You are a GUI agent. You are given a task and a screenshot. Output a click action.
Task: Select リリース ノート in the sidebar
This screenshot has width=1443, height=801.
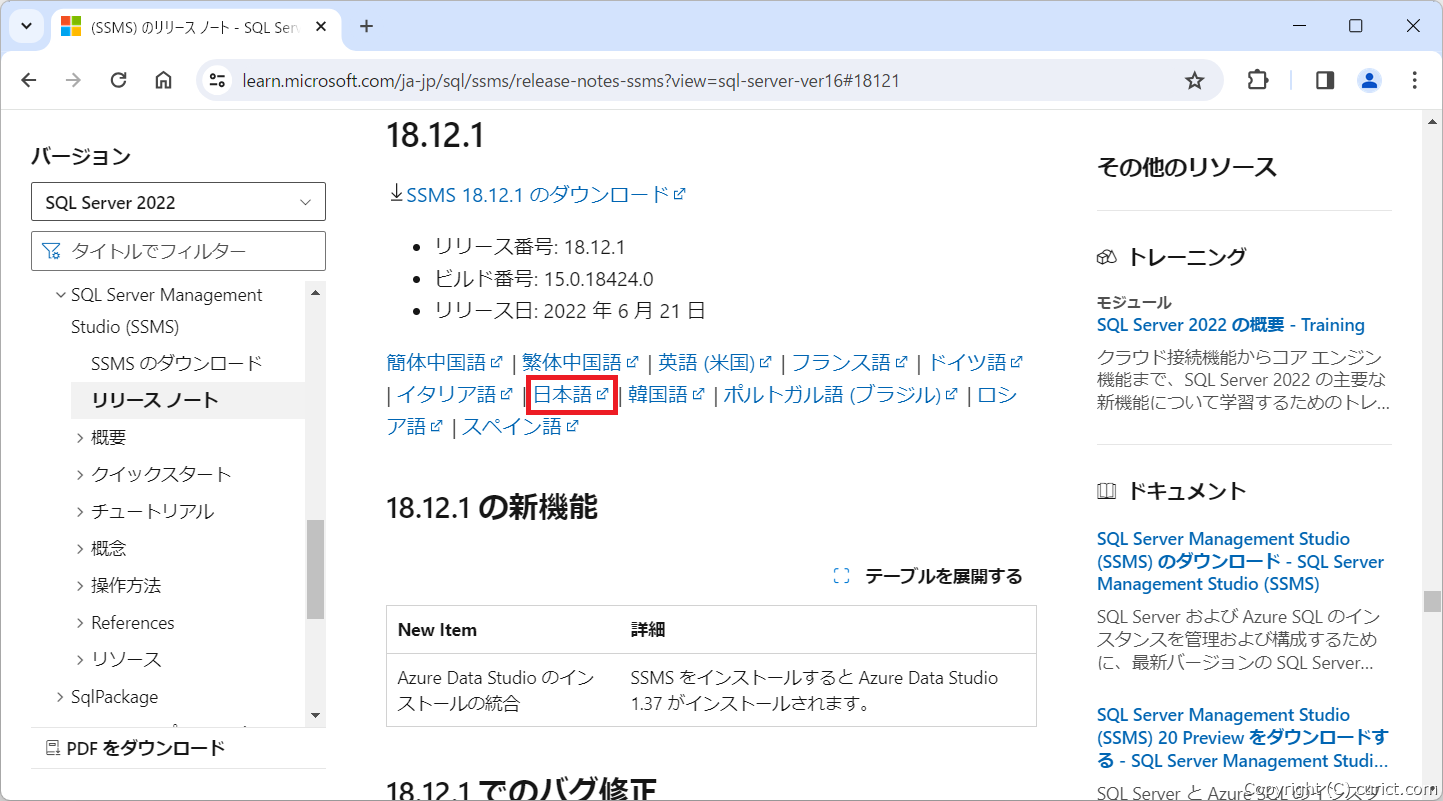click(x=155, y=400)
